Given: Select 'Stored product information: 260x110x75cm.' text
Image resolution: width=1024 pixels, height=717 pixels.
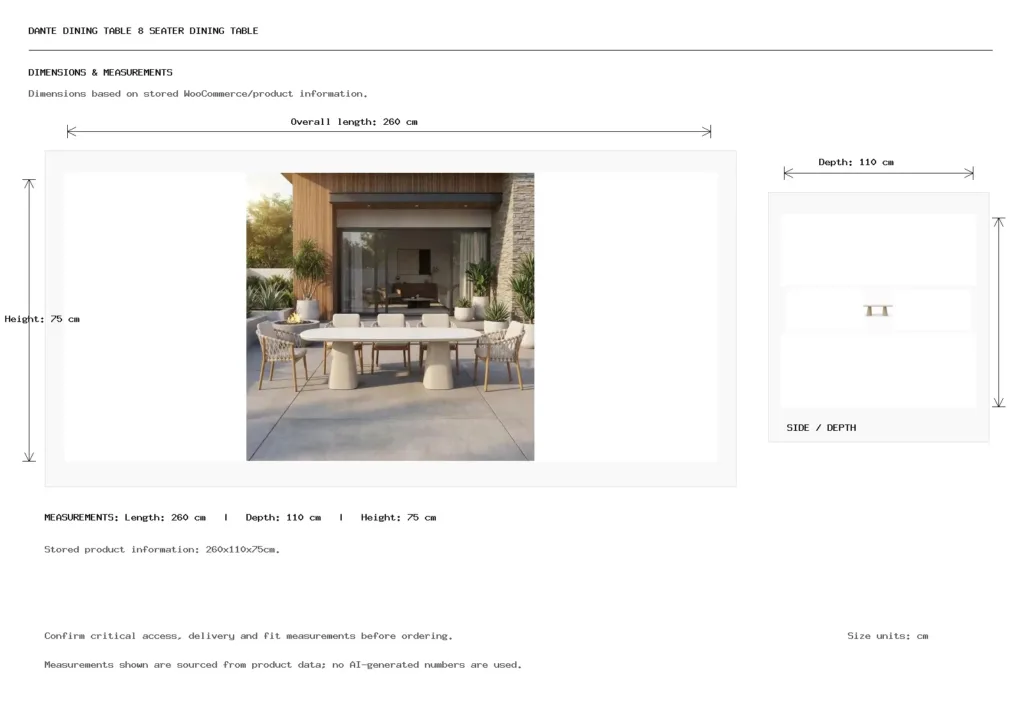Looking at the screenshot, I should (x=162, y=549).
